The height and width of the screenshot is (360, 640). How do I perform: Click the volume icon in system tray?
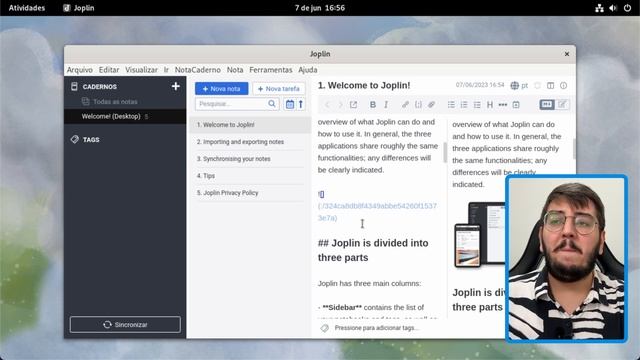pos(613,8)
